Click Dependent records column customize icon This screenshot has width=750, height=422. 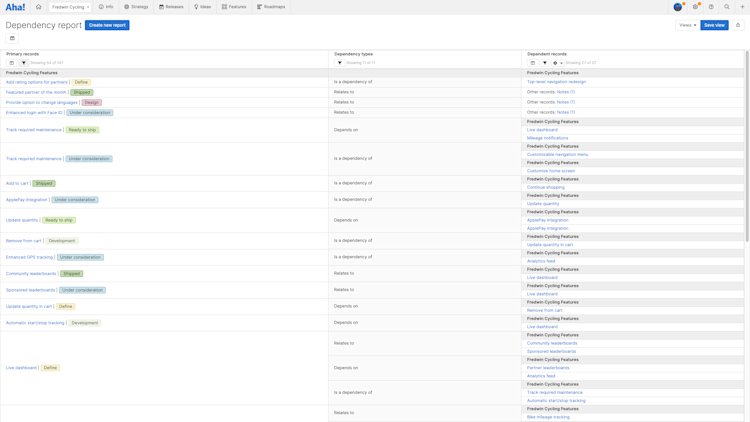(532, 63)
